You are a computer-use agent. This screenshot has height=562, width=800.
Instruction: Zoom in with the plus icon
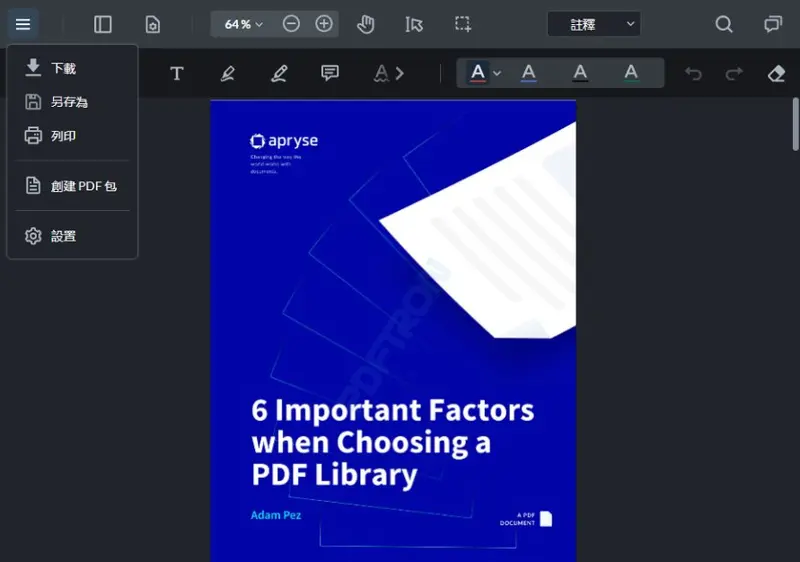324,24
